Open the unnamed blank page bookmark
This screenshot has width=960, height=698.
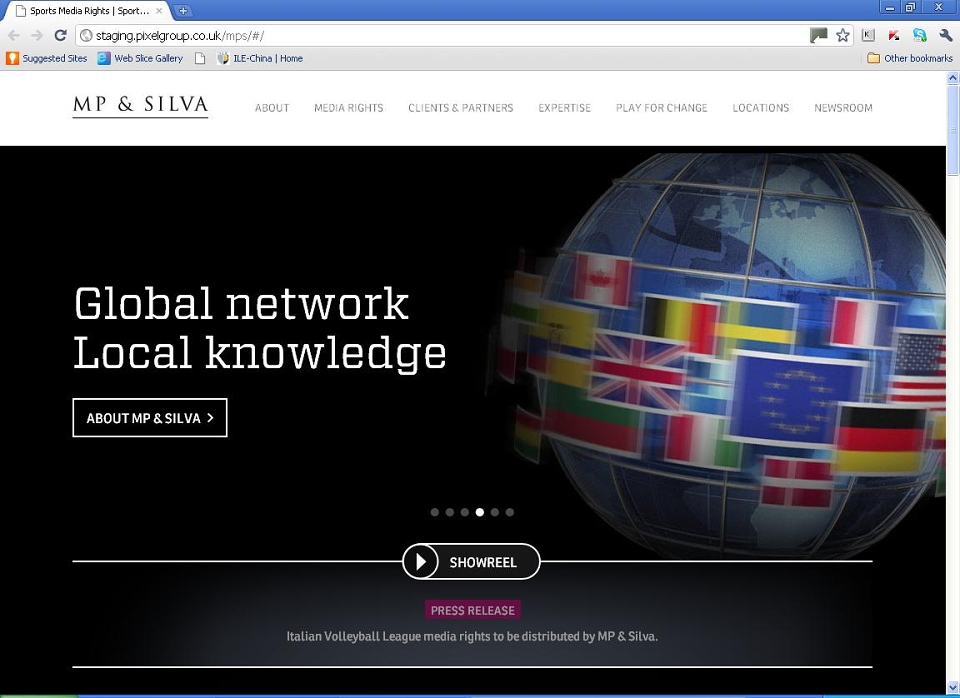pos(200,58)
